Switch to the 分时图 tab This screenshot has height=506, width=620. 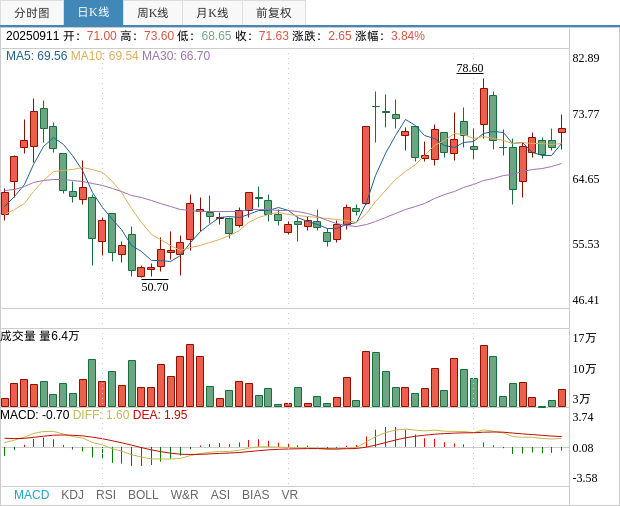coord(32,13)
